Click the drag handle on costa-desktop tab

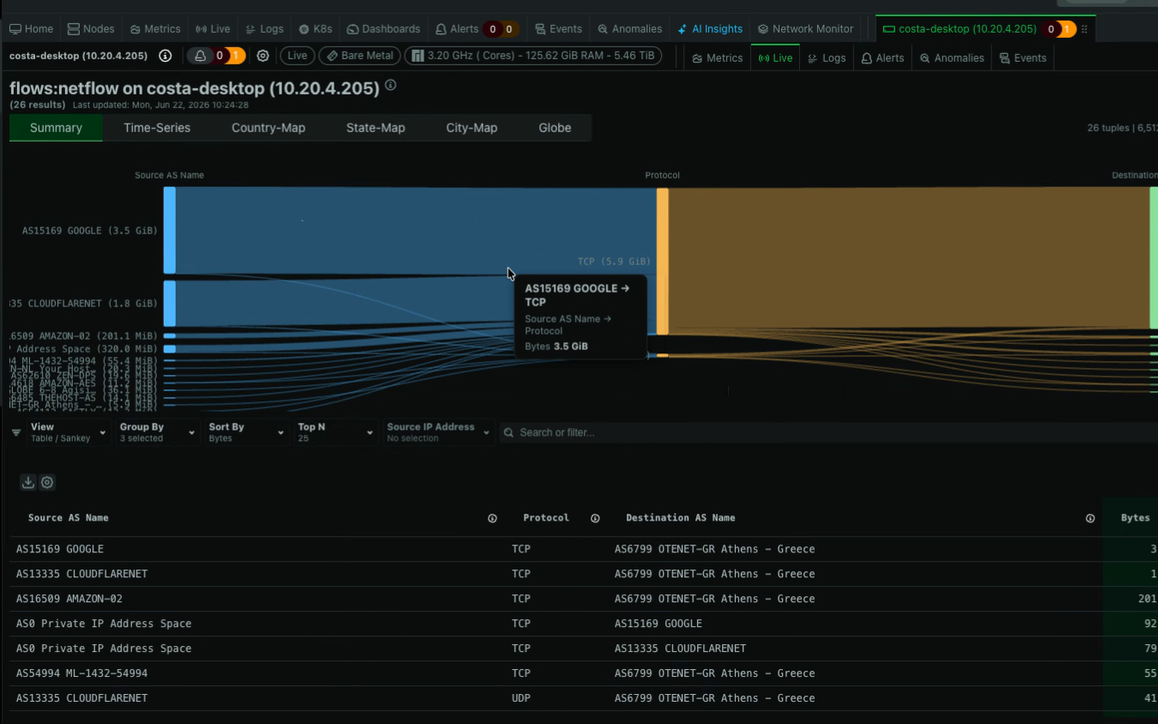point(1084,29)
